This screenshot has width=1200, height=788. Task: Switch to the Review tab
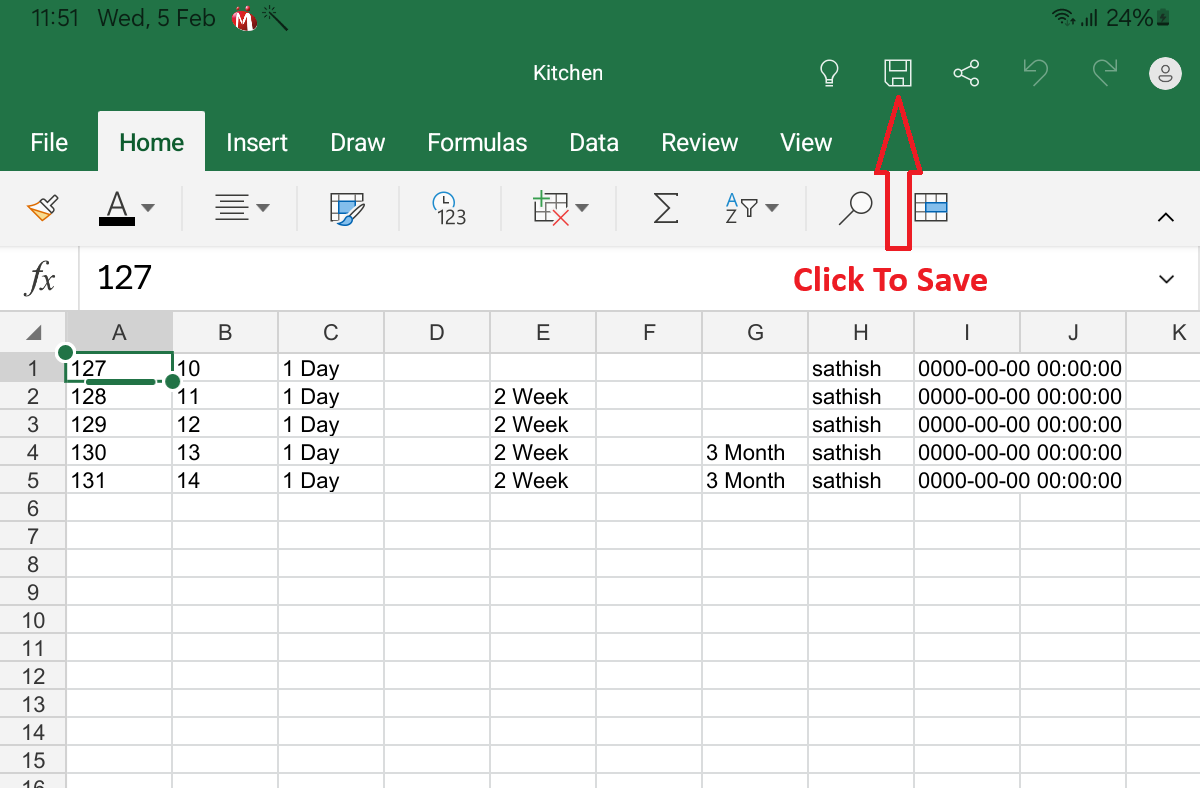[700, 143]
